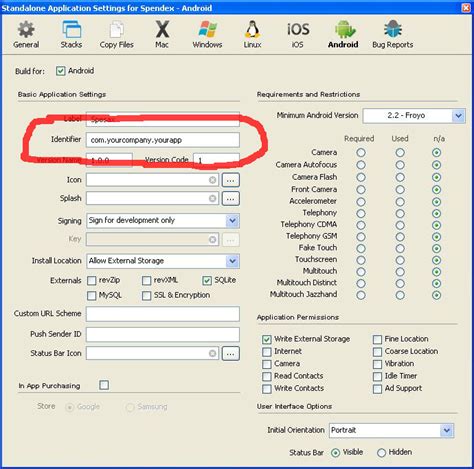Enable Read Contacts permission

tap(267, 376)
